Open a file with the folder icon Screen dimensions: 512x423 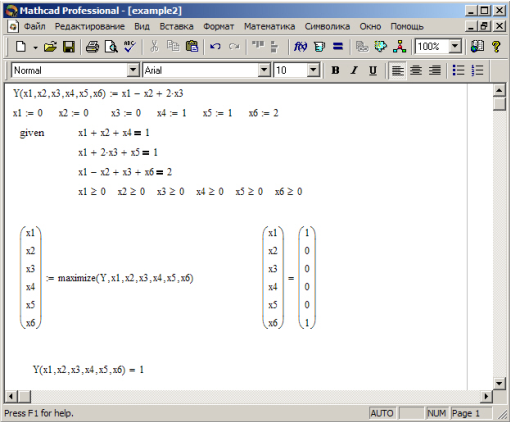coord(50,46)
